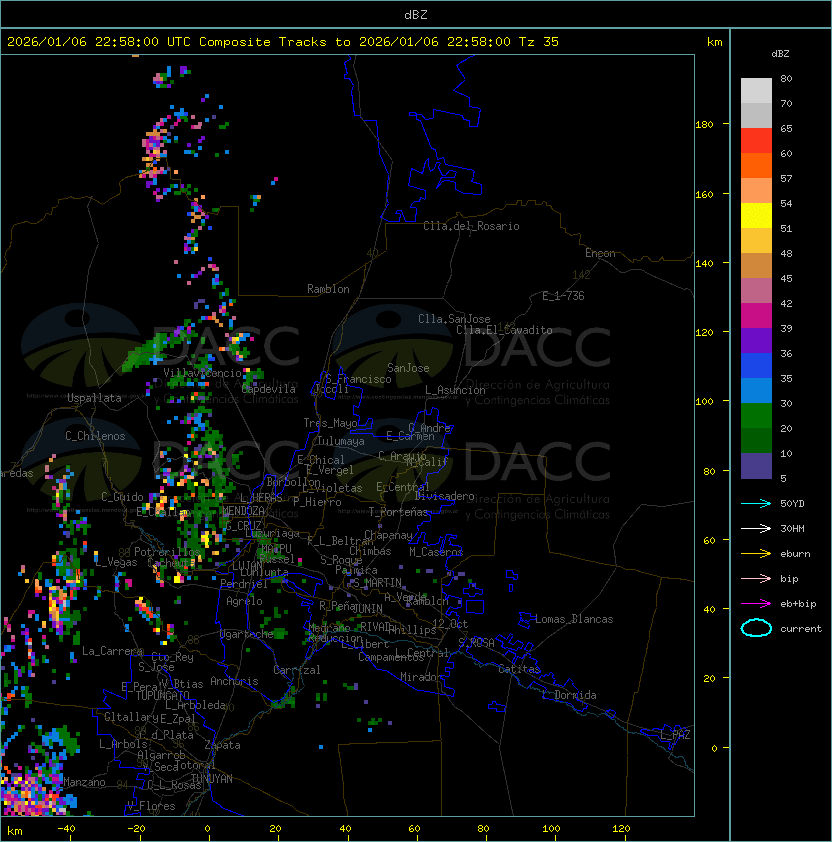The width and height of the screenshot is (832, 842).
Task: Click the 'eb+bip' legend label
Action: [798, 604]
